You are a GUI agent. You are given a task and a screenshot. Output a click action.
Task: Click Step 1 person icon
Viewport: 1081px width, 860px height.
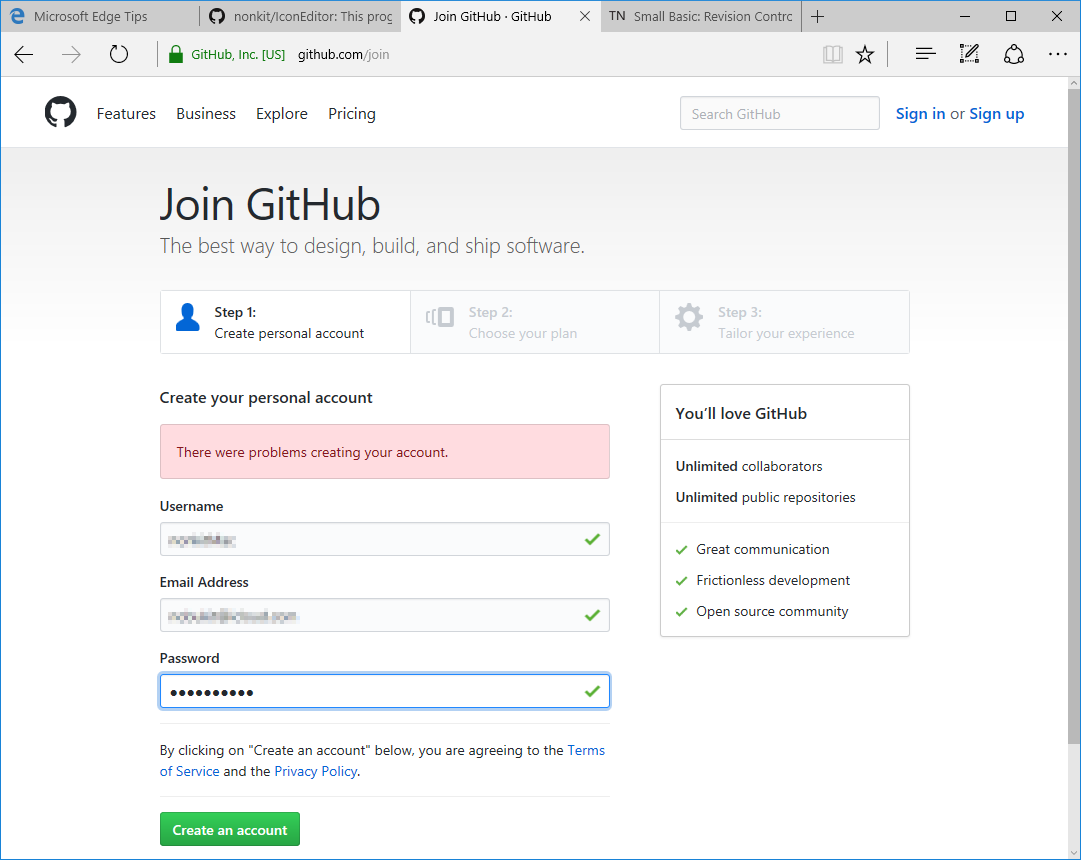tap(188, 317)
